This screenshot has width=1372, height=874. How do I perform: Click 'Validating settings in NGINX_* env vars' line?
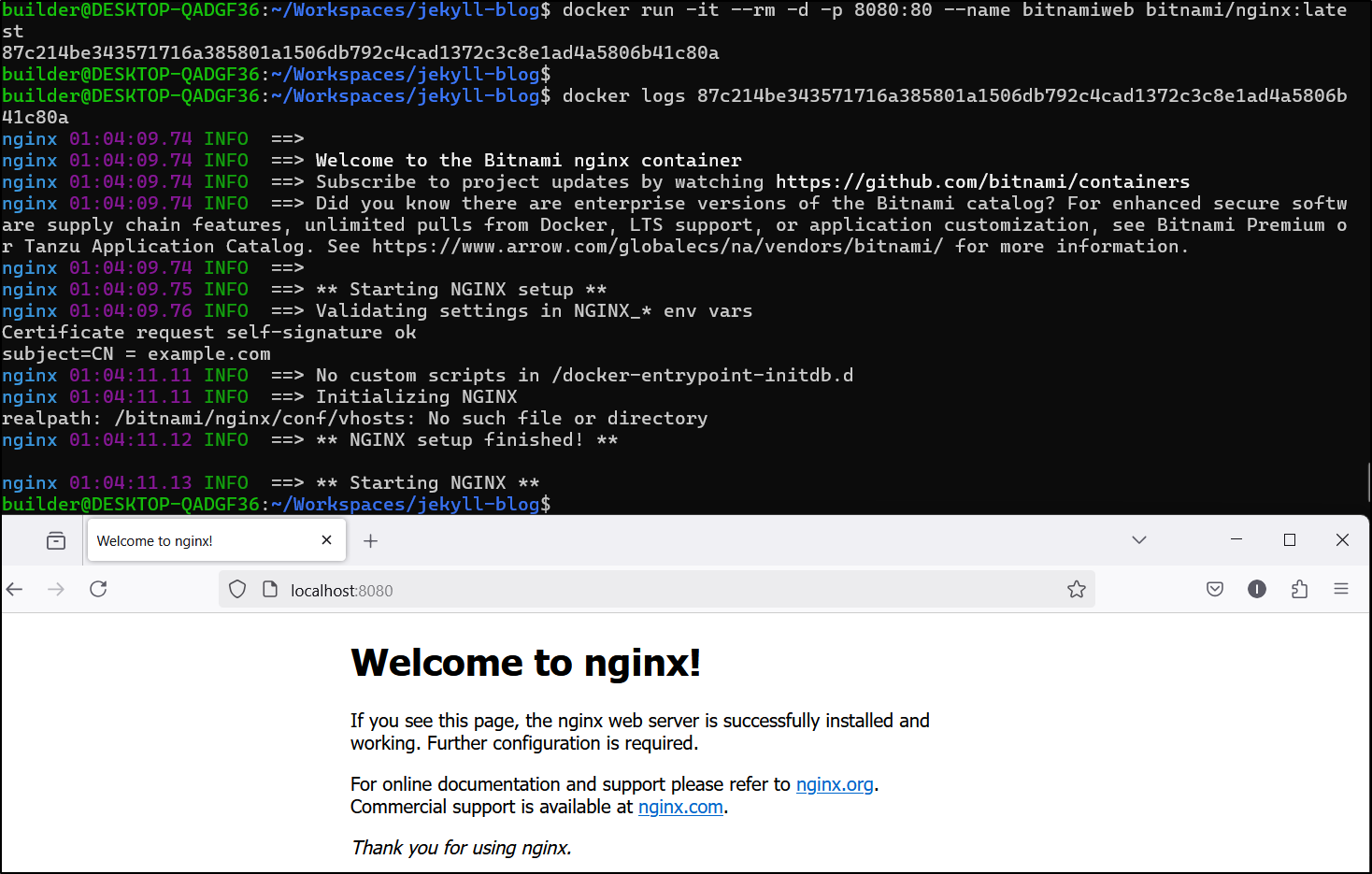click(377, 311)
